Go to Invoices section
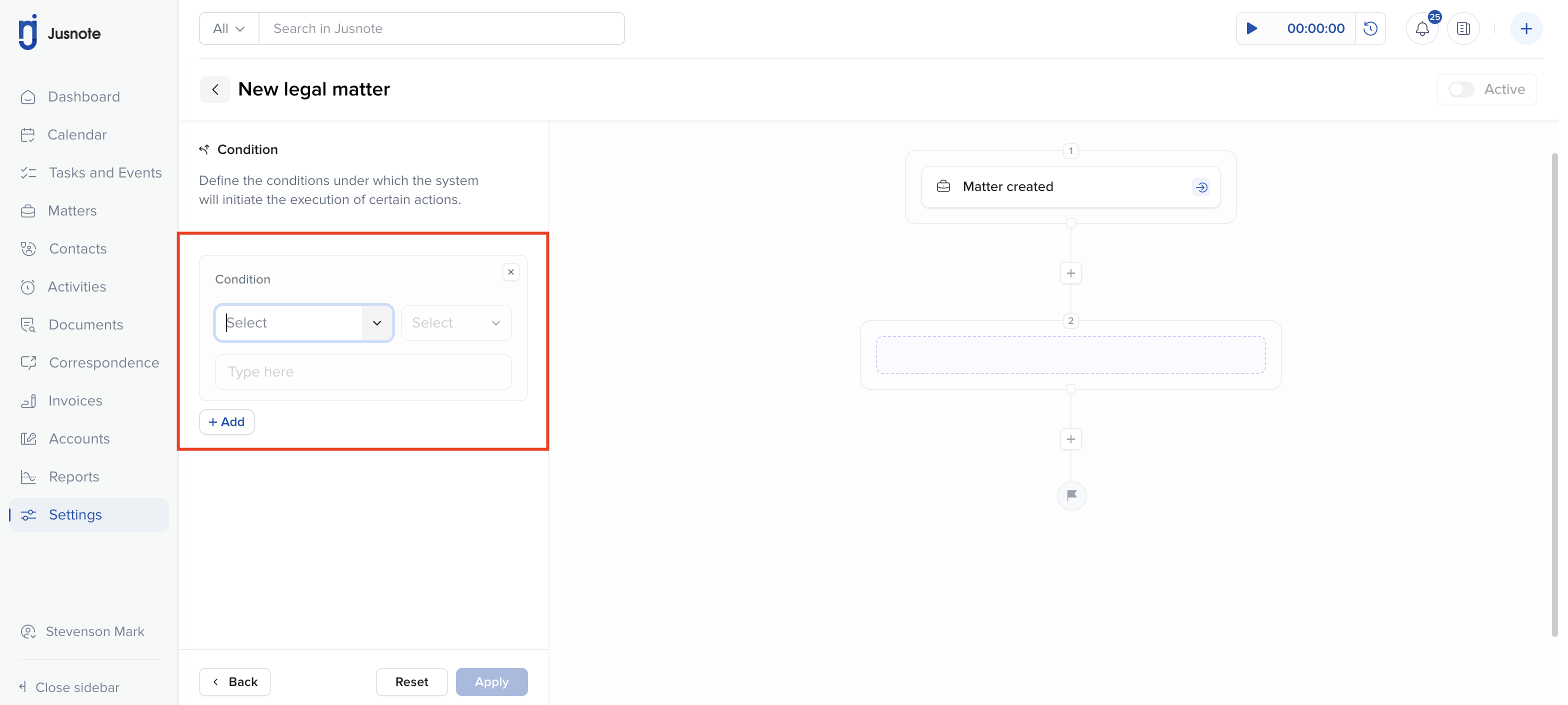The image size is (1568, 705). pyautogui.click(x=75, y=400)
